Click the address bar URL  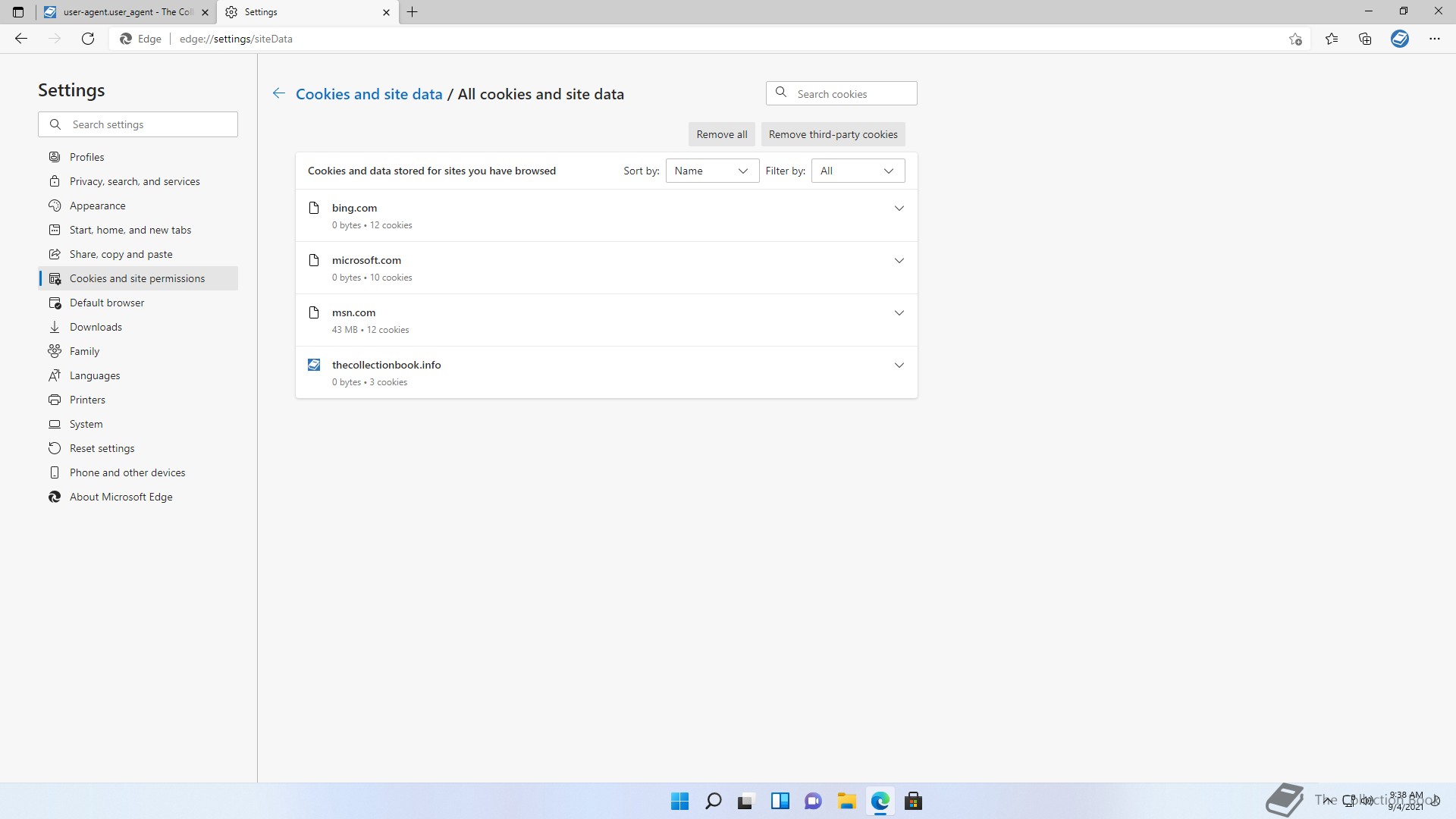(x=236, y=39)
